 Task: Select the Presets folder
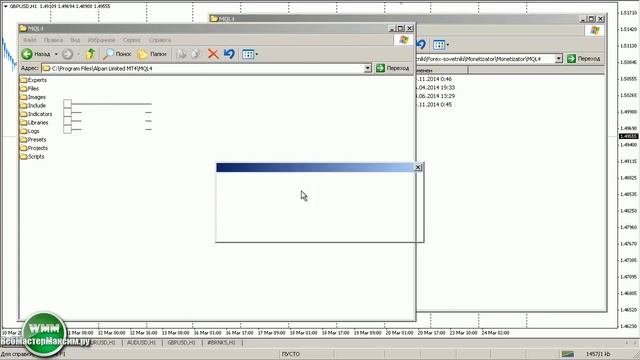(34, 140)
